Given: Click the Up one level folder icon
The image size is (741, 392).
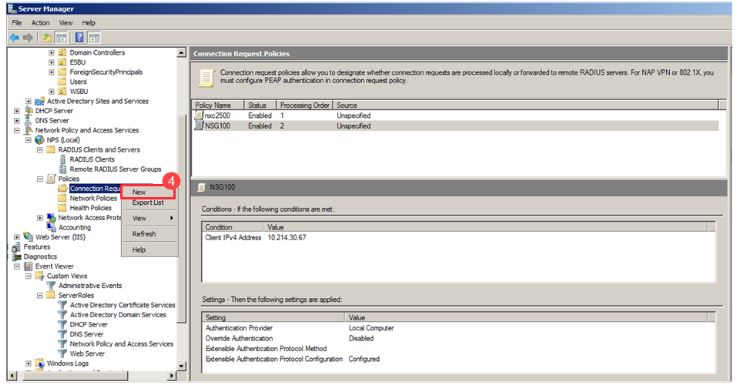Looking at the screenshot, I should click(46, 38).
